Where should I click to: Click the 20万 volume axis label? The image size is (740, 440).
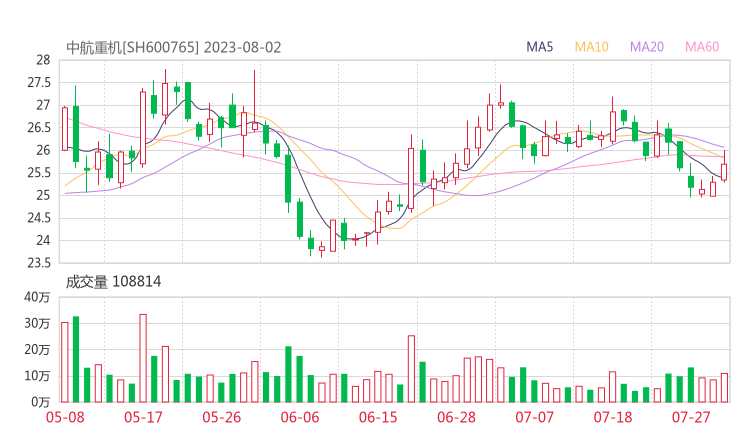click(x=37, y=350)
